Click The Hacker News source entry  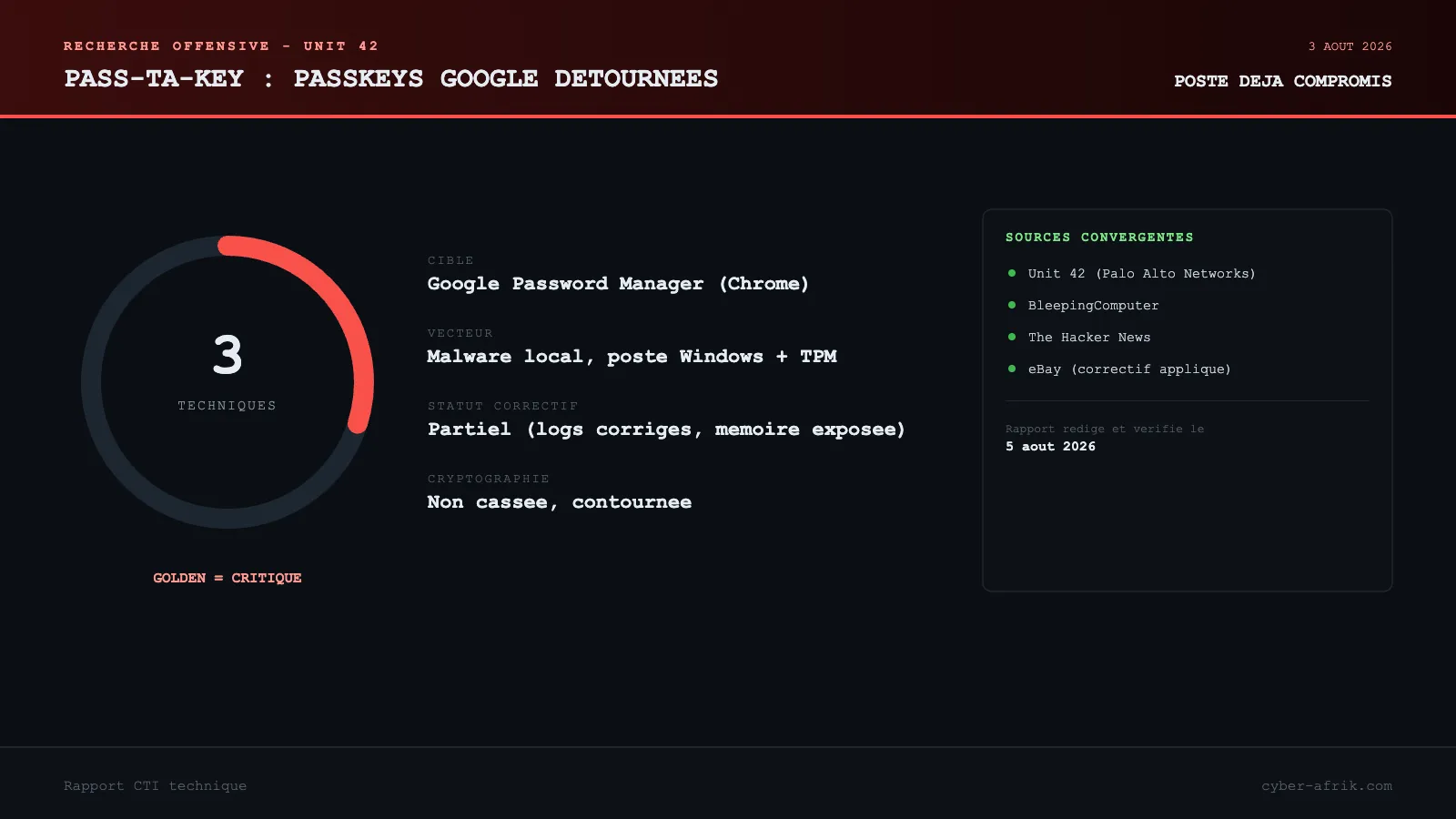(x=1089, y=338)
